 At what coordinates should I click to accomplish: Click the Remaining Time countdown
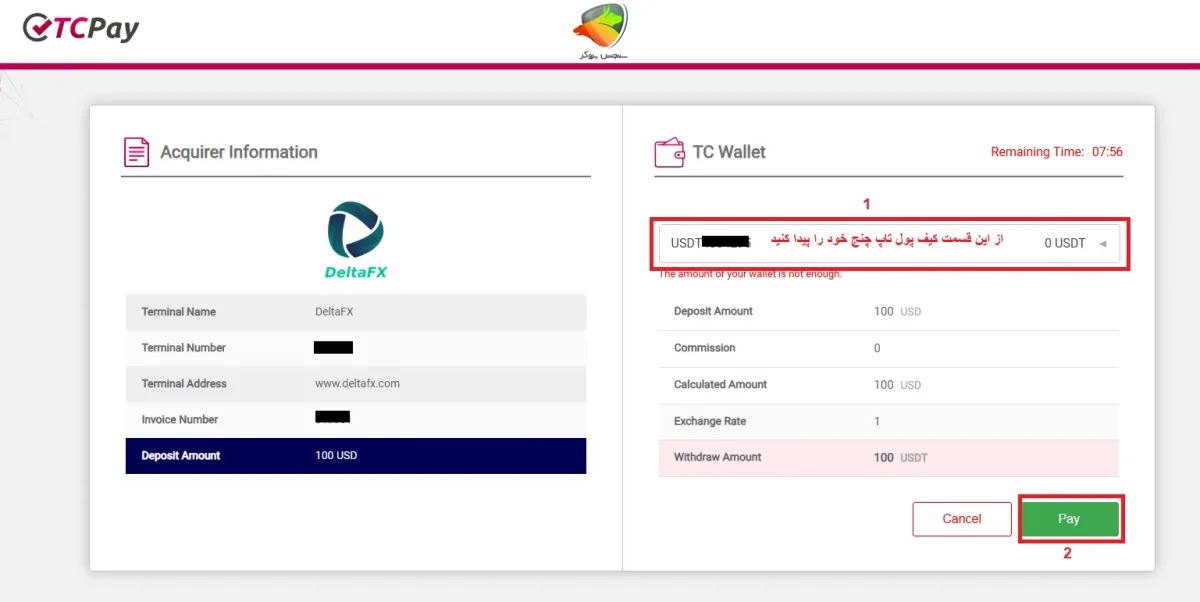1056,152
